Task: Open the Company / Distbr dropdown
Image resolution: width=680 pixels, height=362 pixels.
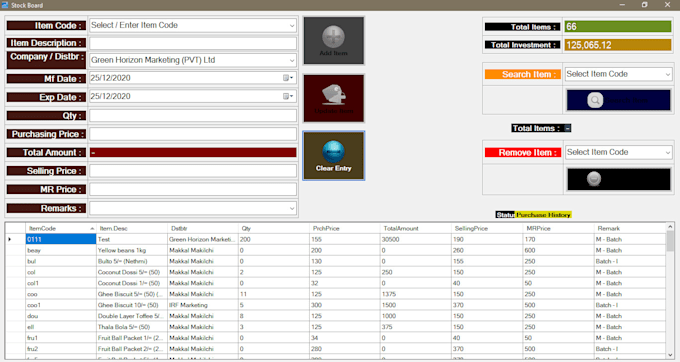Action: pyautogui.click(x=292, y=60)
